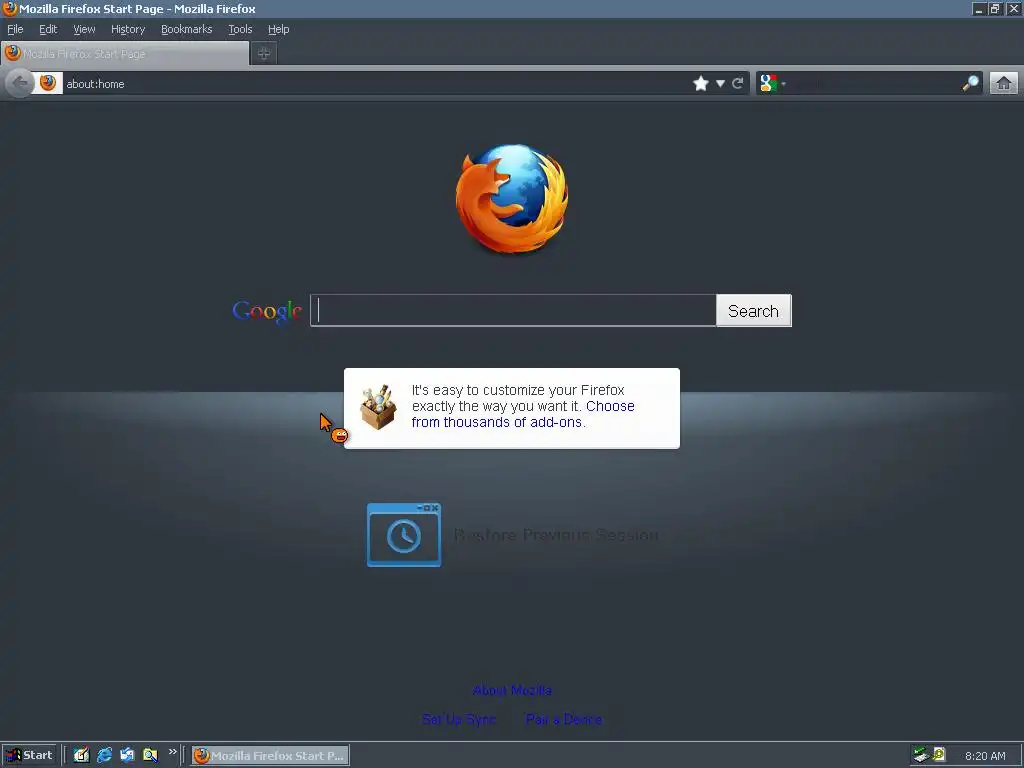Minimize the Firefox window

pyautogui.click(x=978, y=9)
